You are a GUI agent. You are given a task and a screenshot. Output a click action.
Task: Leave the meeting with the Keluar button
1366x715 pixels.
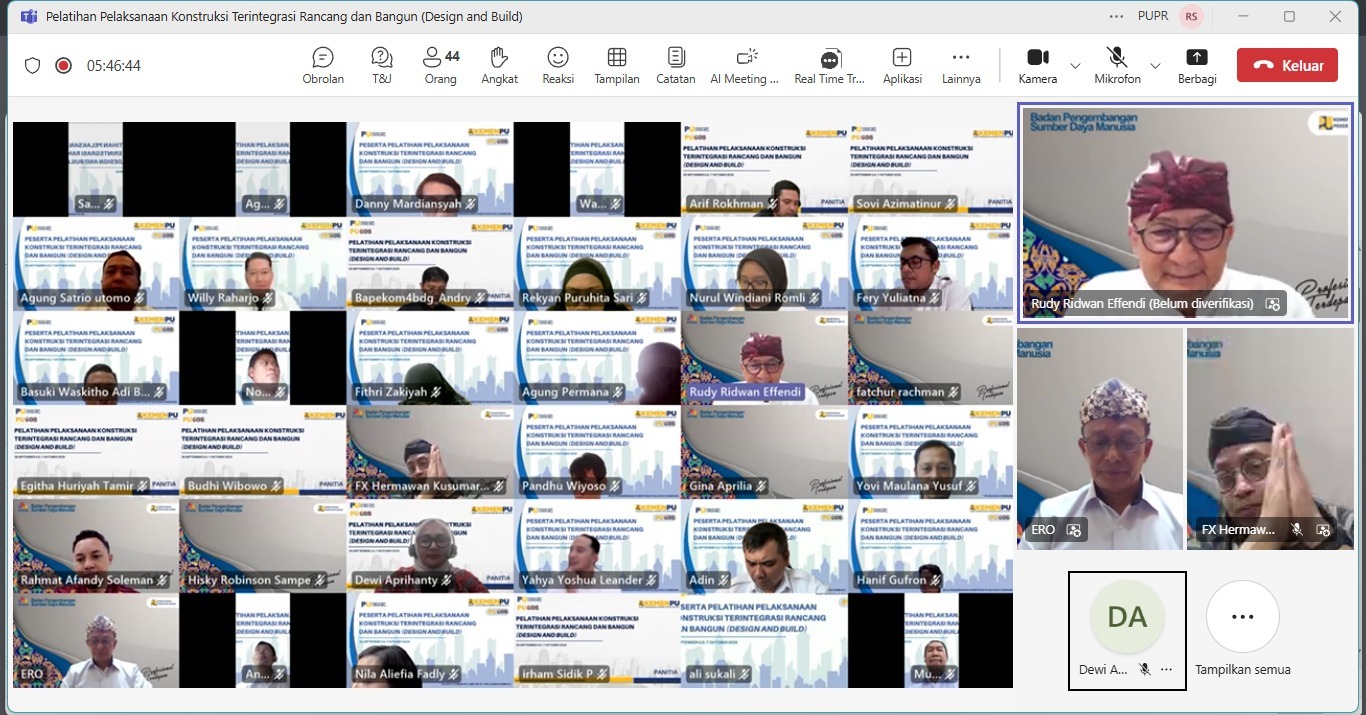click(1286, 65)
